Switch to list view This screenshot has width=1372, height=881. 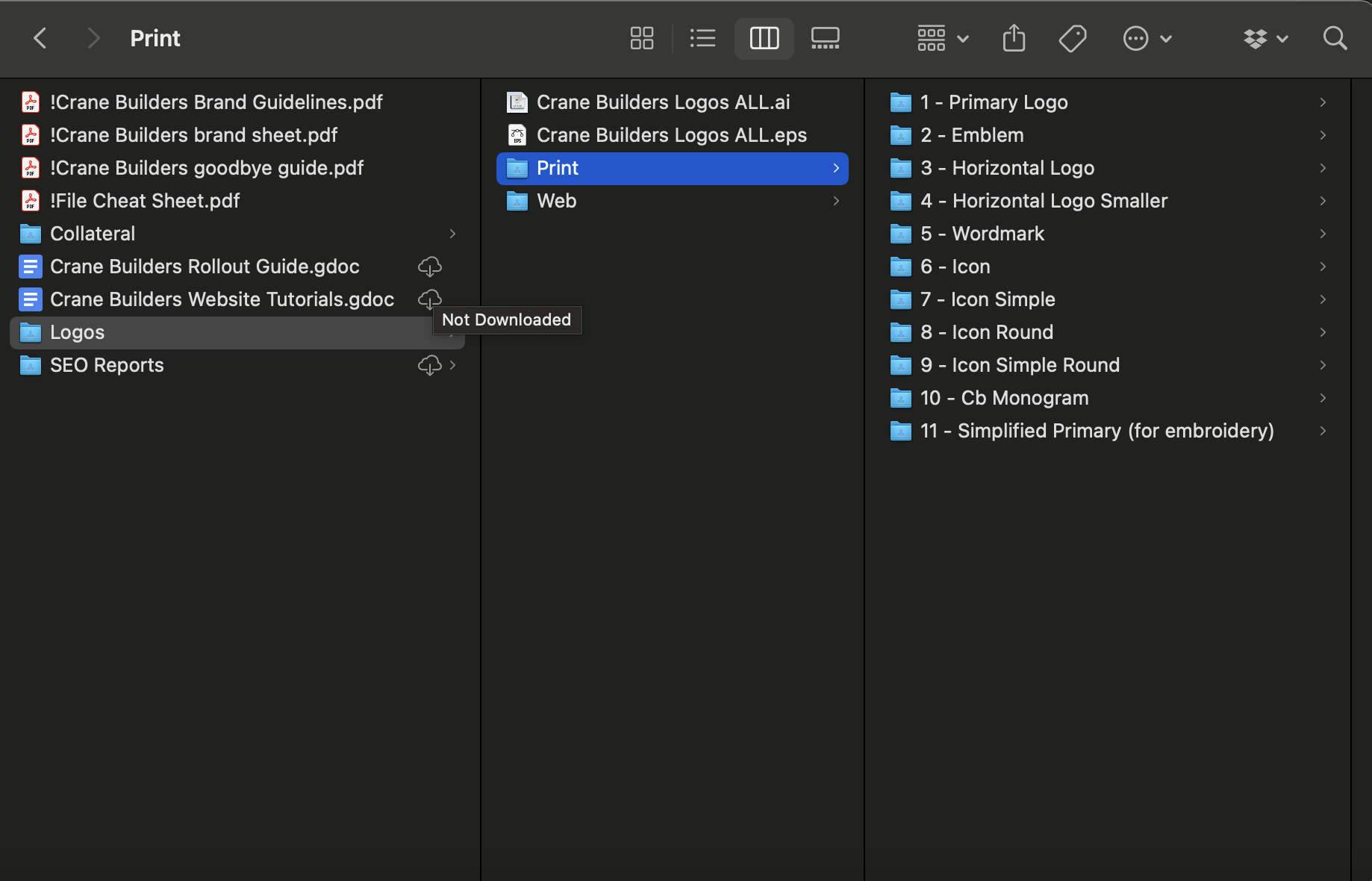click(702, 38)
